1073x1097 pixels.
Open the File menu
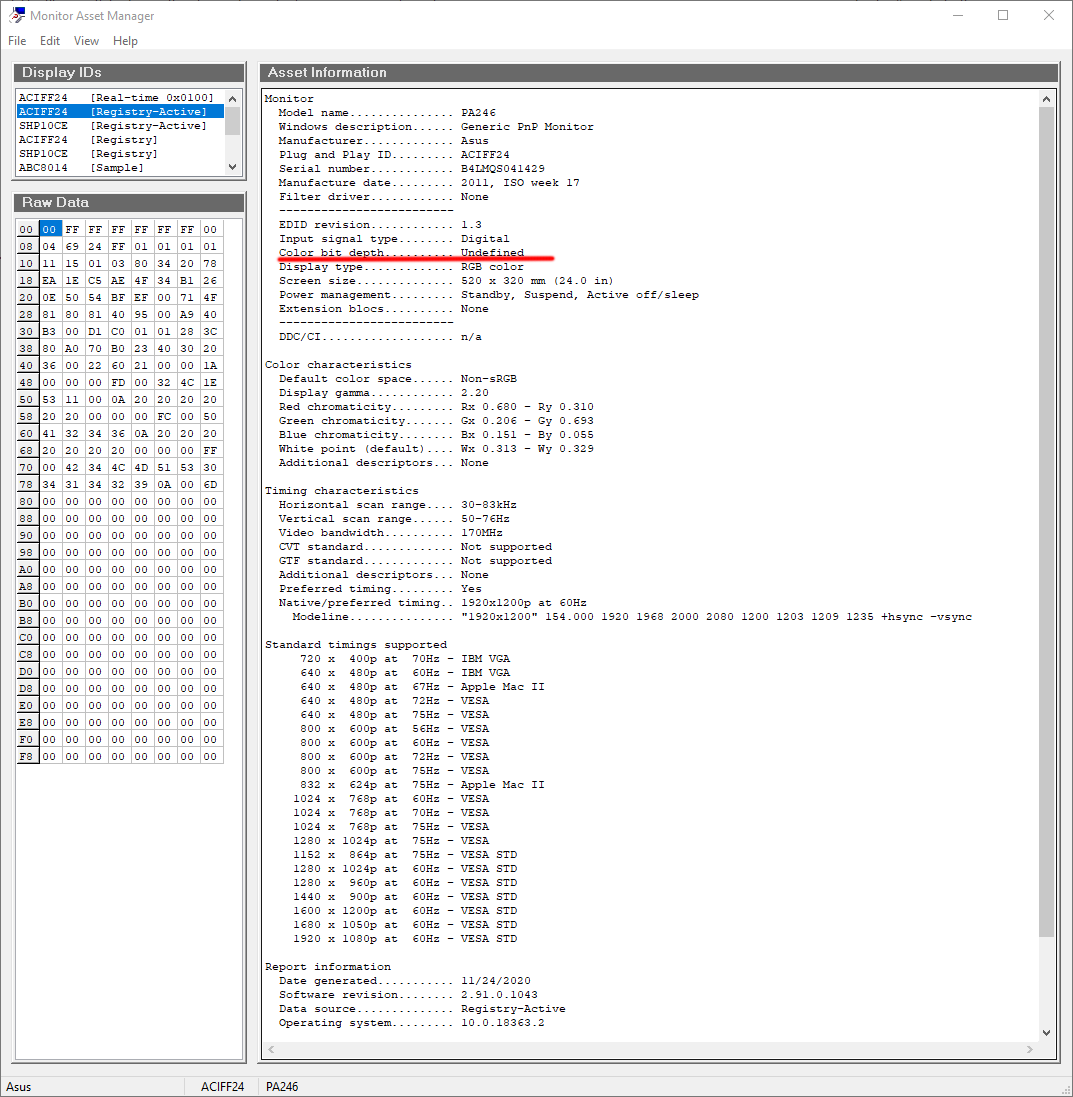(17, 41)
